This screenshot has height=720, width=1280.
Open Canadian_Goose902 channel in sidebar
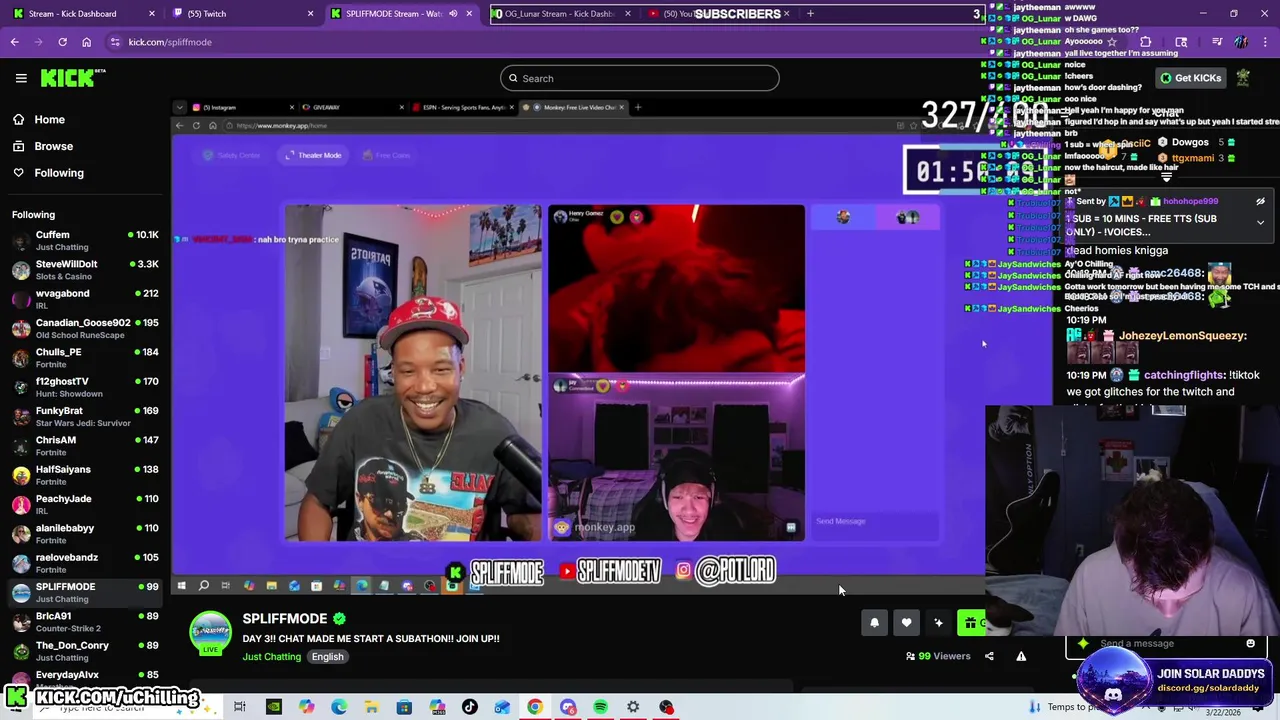tap(84, 328)
